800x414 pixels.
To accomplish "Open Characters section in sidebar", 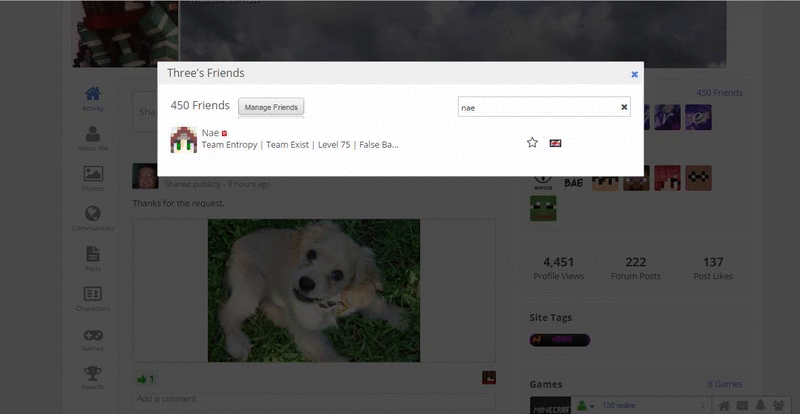I will (x=93, y=299).
